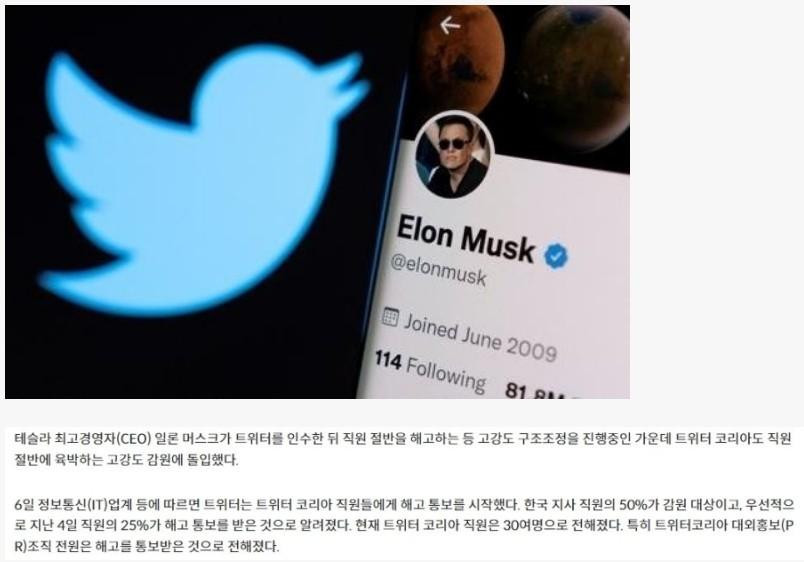The image size is (804, 562).
Task: Click the calendar icon beside Joined June 2009
Action: tap(390, 317)
